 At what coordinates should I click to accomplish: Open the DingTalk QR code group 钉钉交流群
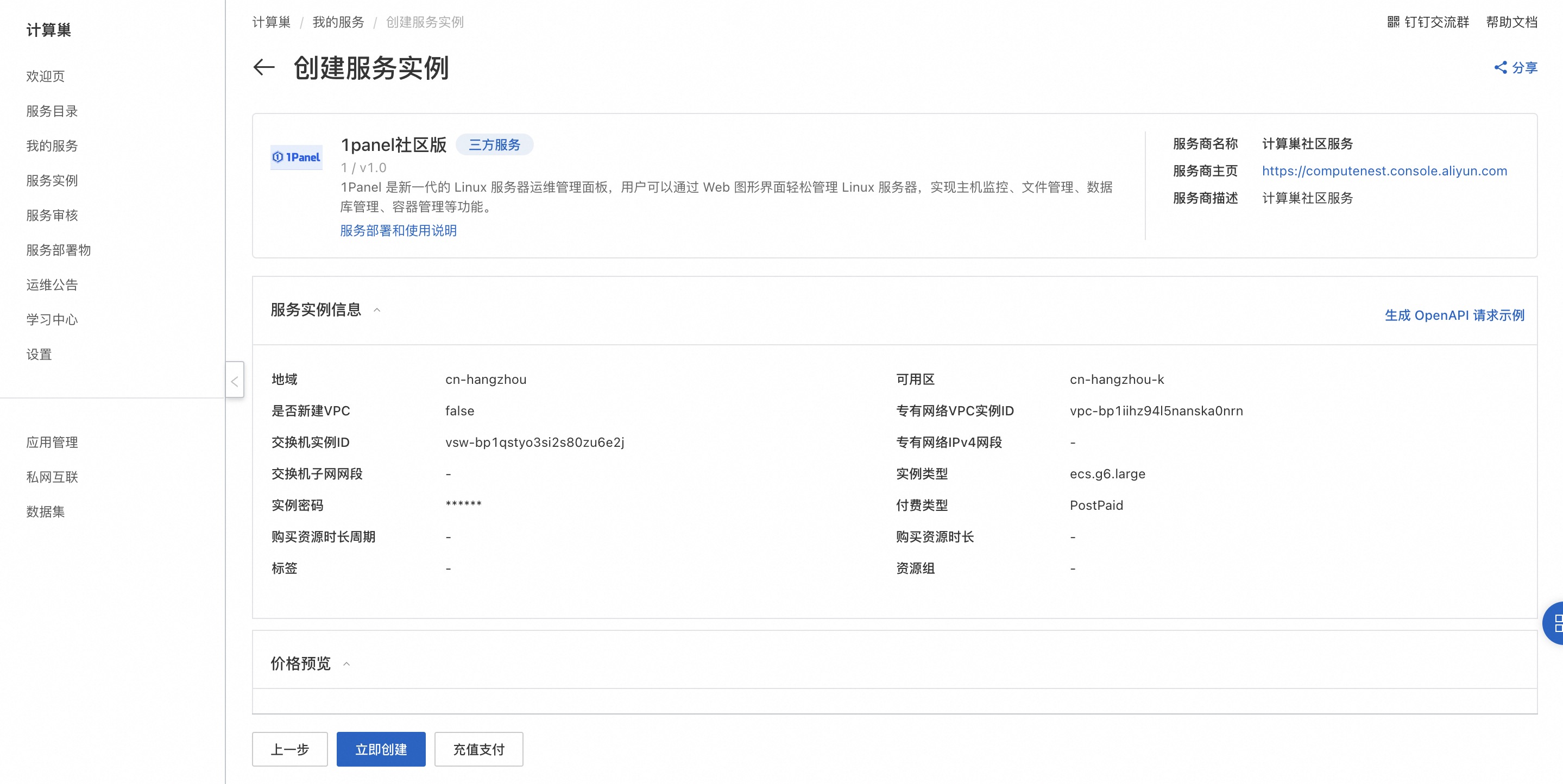coord(1428,22)
